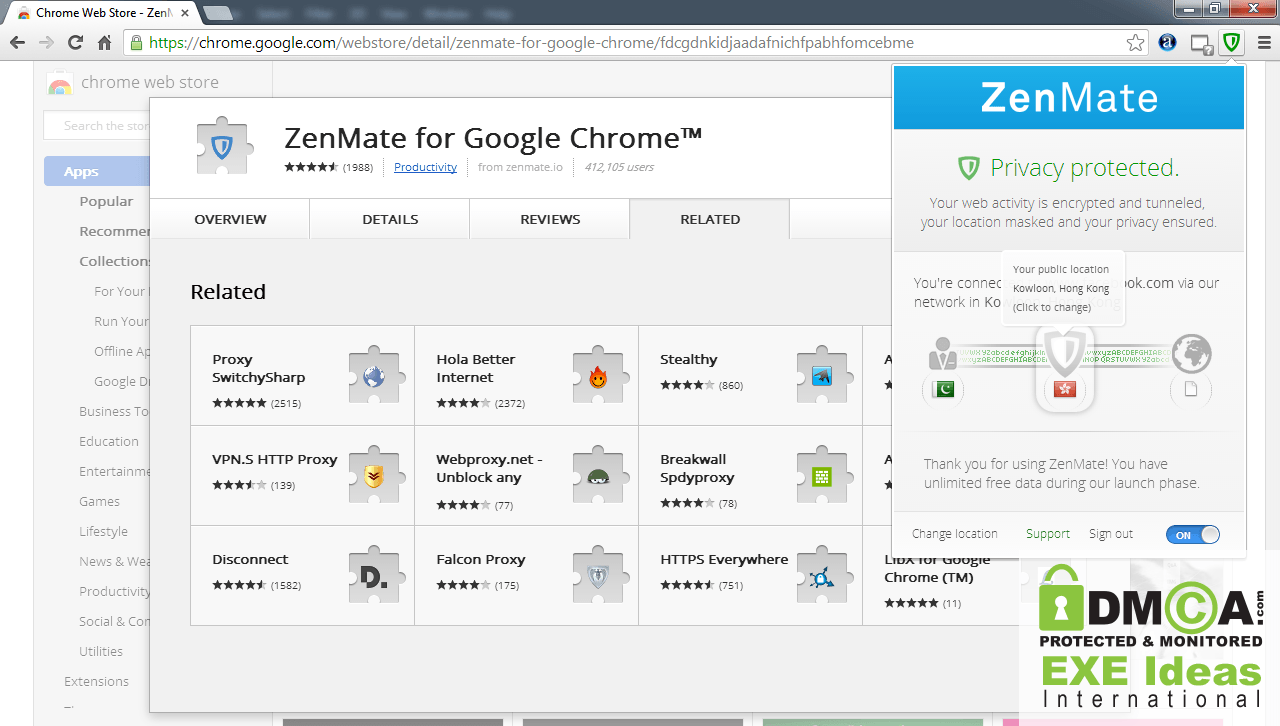Click the globe destination icon in ZenMate
The width and height of the screenshot is (1280, 726).
[1191, 353]
